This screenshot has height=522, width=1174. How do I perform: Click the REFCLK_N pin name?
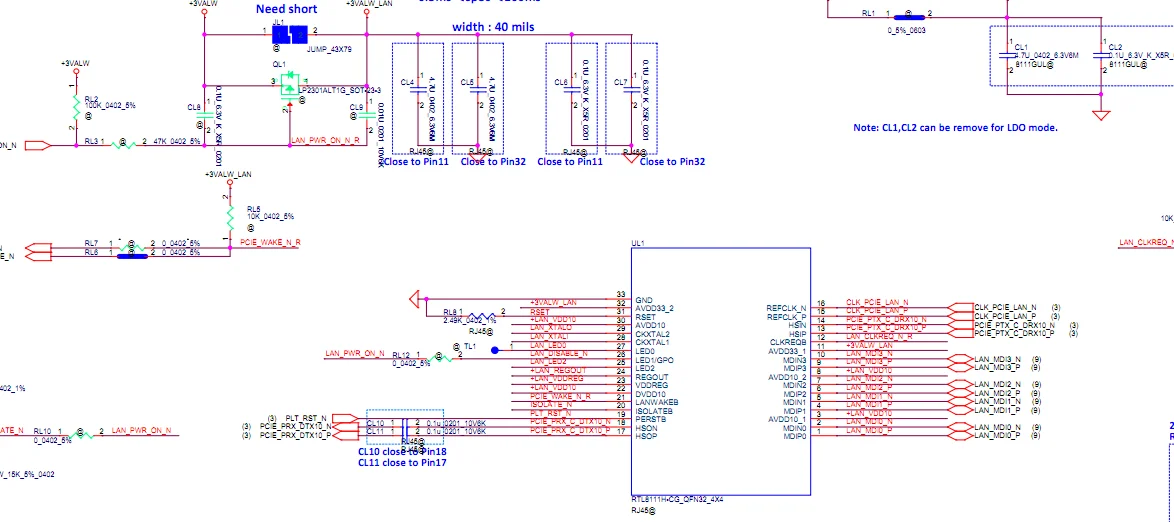[x=786, y=308]
